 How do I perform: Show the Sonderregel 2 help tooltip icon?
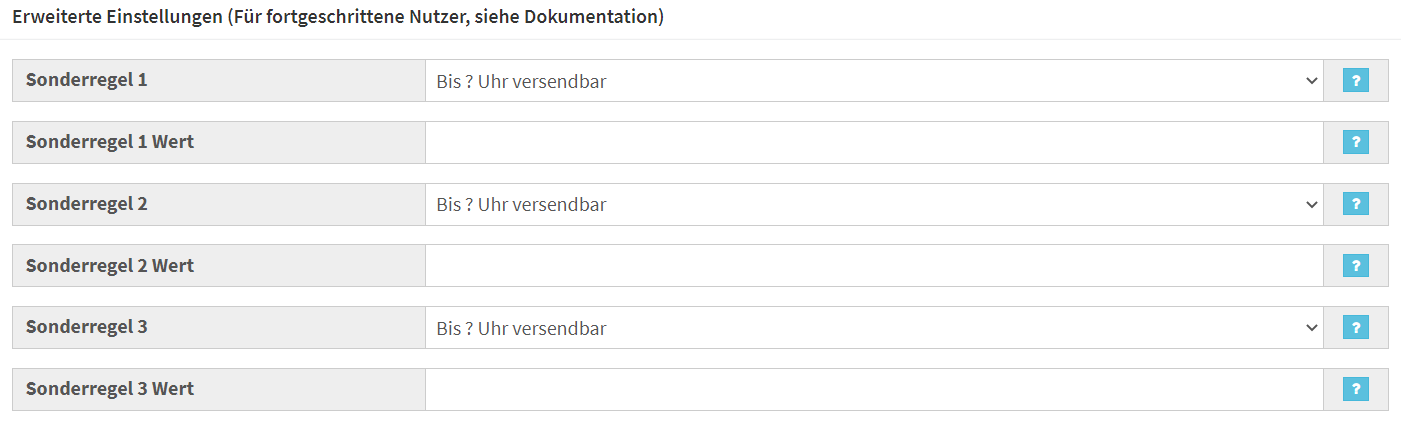[x=1355, y=205]
